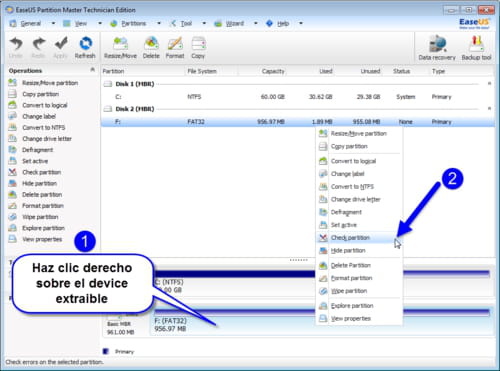Click View properties in Operations panel
This screenshot has width=500, height=371.
point(35,239)
